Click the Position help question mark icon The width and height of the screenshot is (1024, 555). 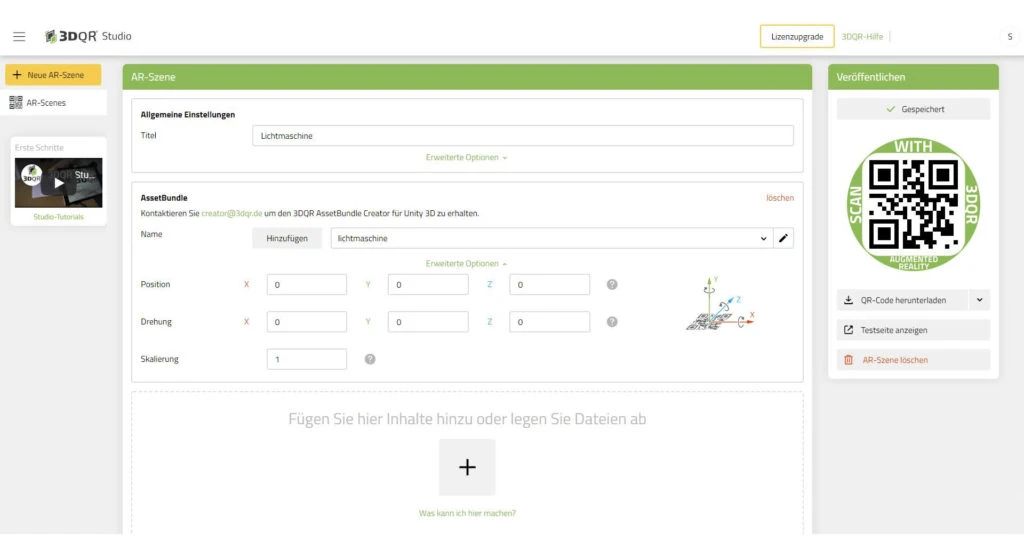[x=612, y=285]
